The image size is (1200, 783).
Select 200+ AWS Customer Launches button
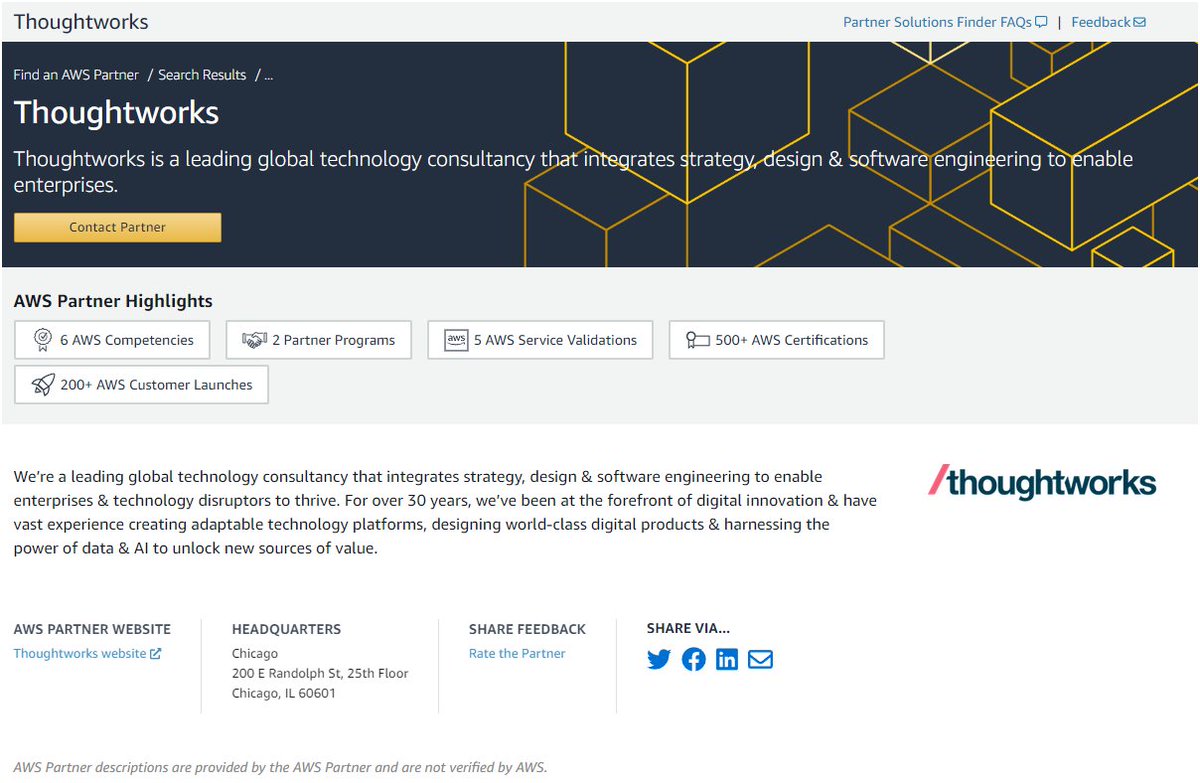point(142,385)
